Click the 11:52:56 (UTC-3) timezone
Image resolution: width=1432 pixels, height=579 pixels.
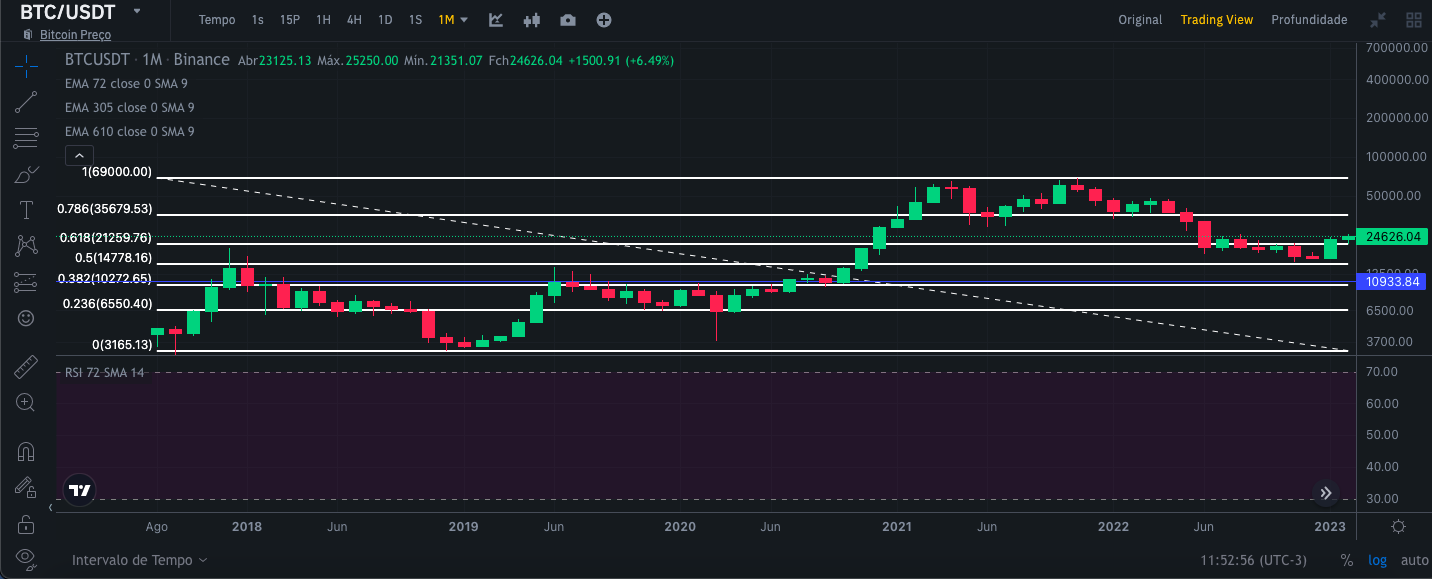1253,560
